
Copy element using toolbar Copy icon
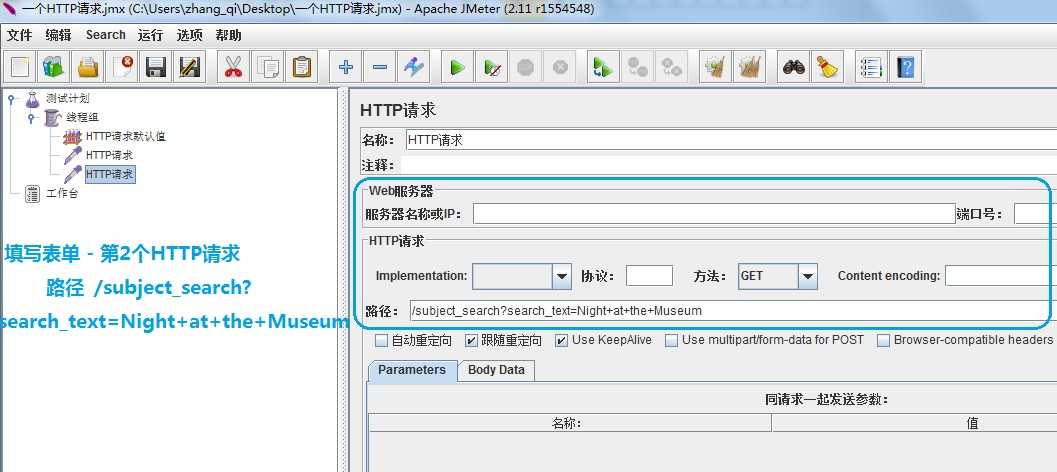click(267, 67)
